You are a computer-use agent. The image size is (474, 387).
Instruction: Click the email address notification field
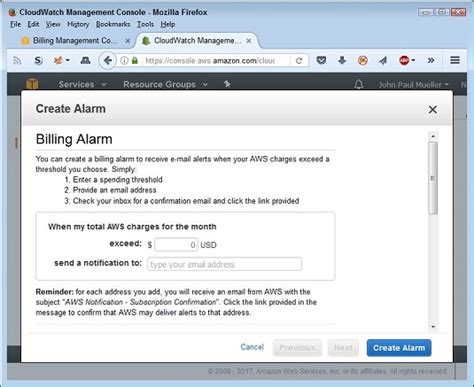click(x=224, y=264)
